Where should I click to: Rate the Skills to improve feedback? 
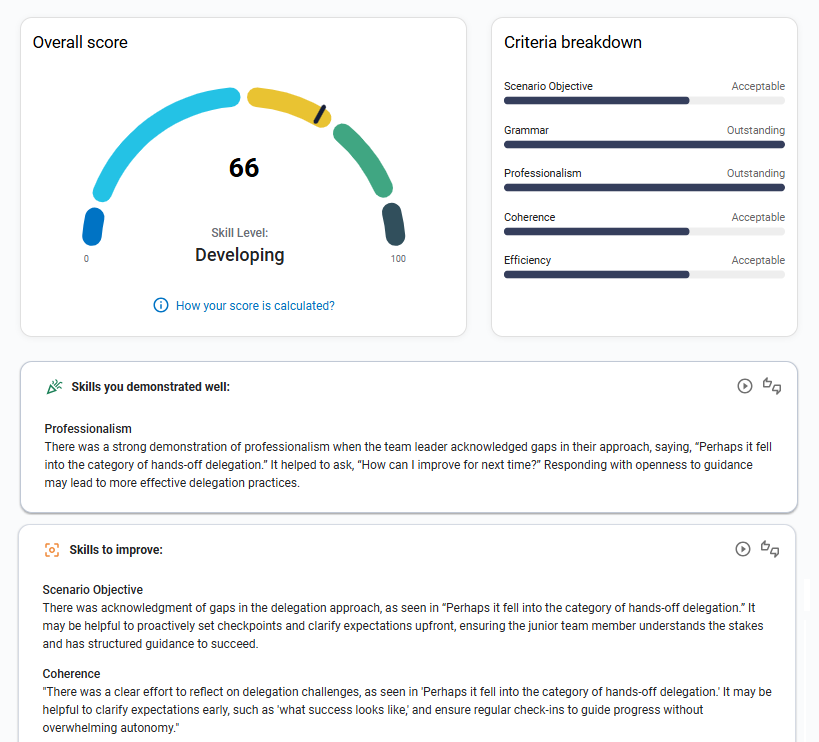[771, 549]
